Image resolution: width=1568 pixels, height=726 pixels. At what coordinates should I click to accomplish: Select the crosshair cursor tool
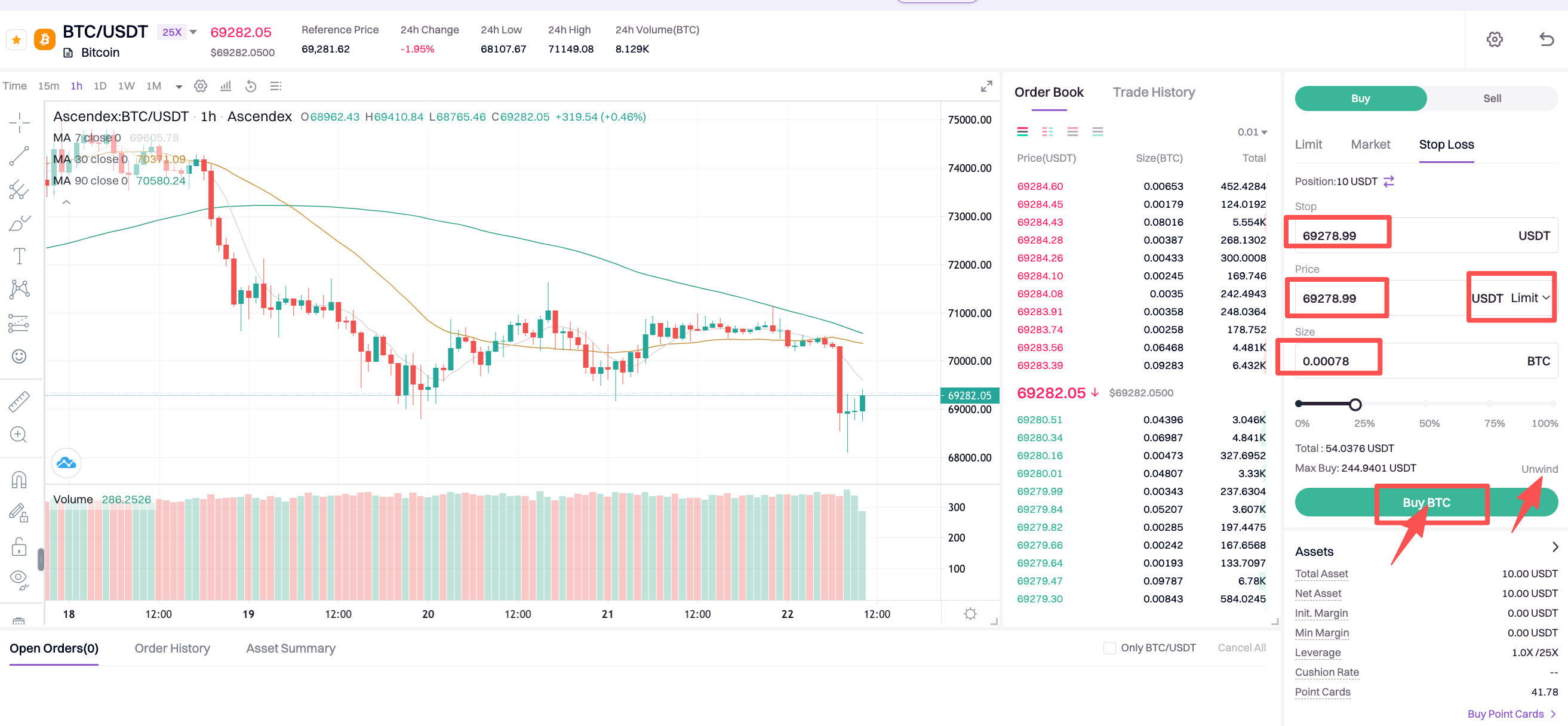pyautogui.click(x=19, y=122)
